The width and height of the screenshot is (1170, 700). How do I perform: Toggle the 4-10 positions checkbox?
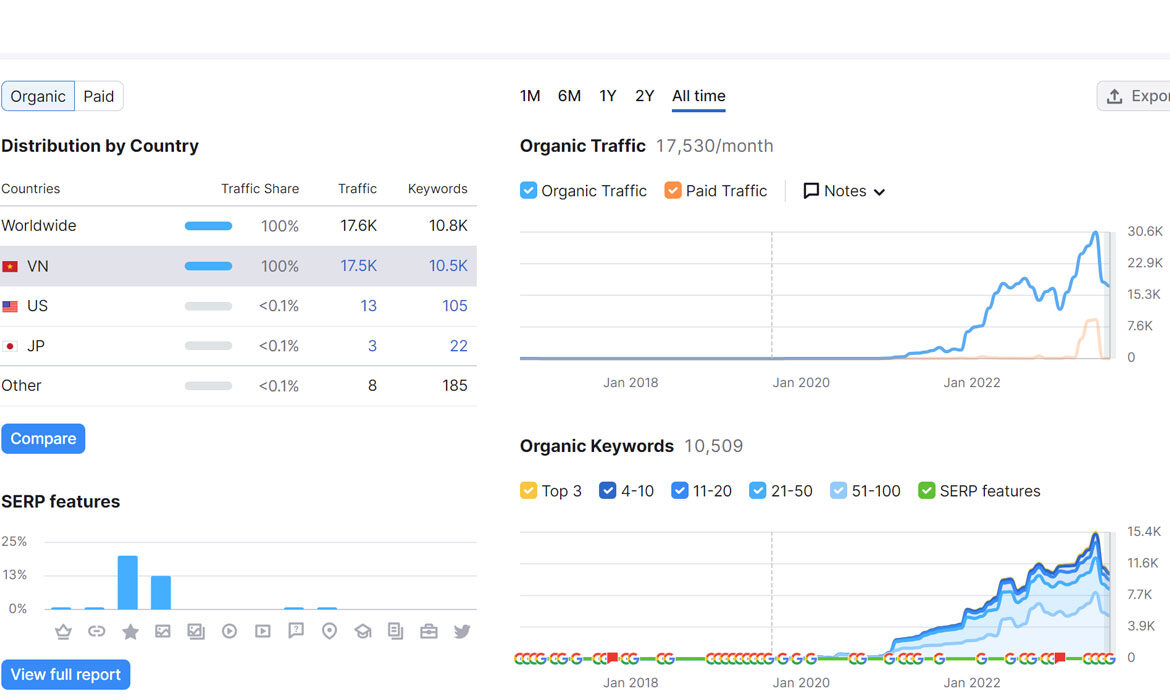pos(607,490)
